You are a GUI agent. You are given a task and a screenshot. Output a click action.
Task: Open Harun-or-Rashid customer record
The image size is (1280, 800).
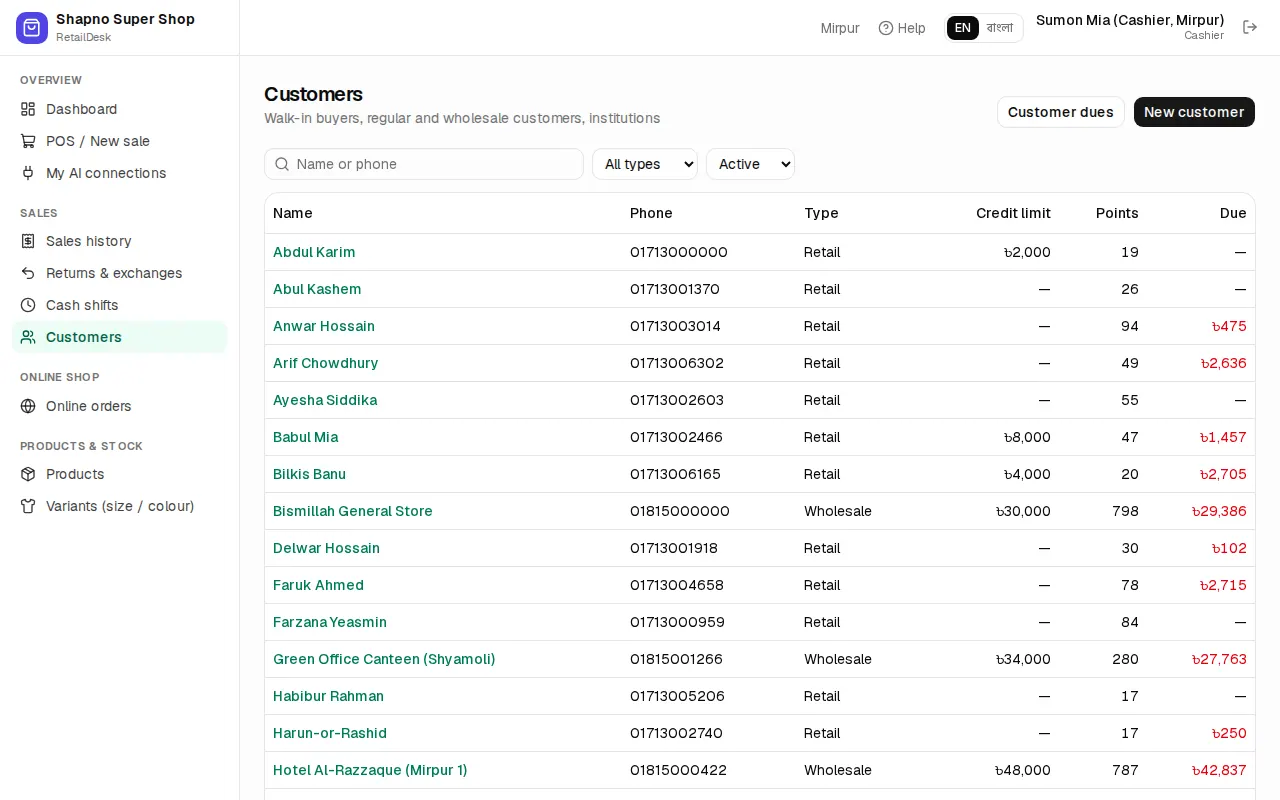[330, 733]
